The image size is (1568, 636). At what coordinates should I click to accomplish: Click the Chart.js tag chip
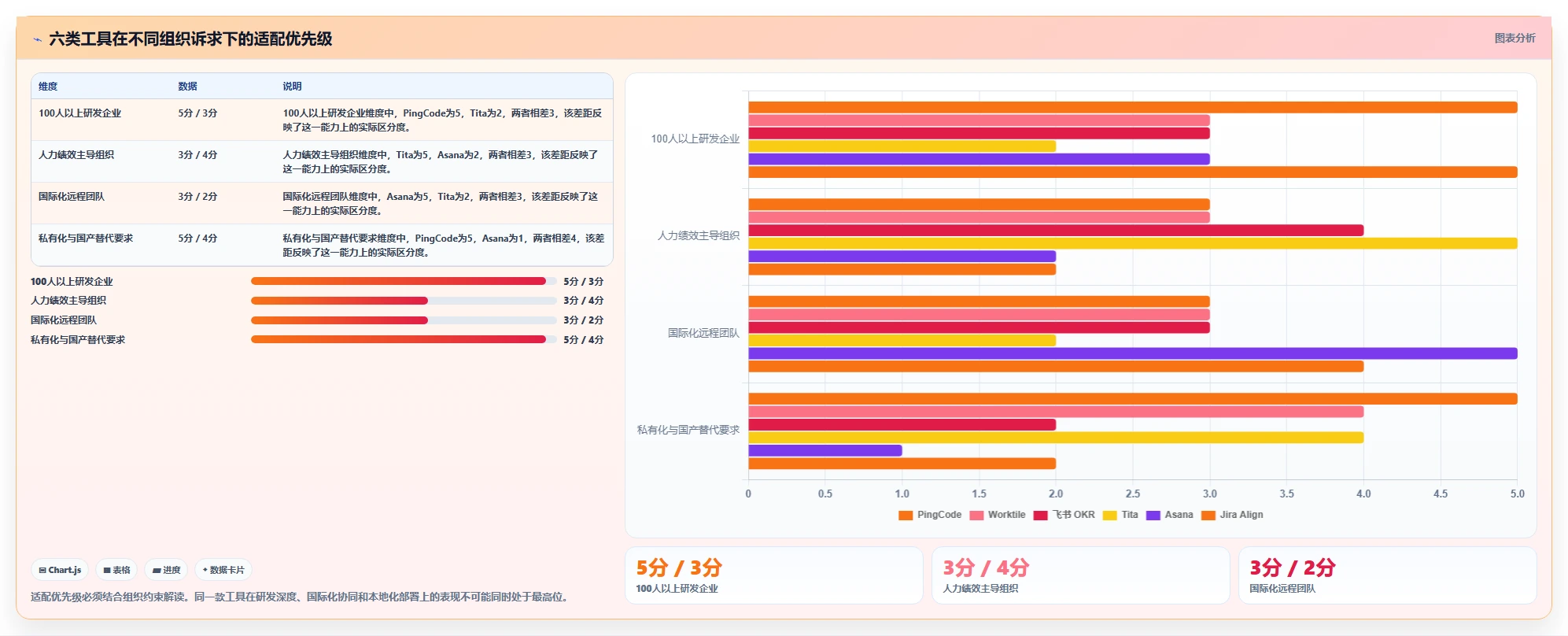(x=61, y=570)
